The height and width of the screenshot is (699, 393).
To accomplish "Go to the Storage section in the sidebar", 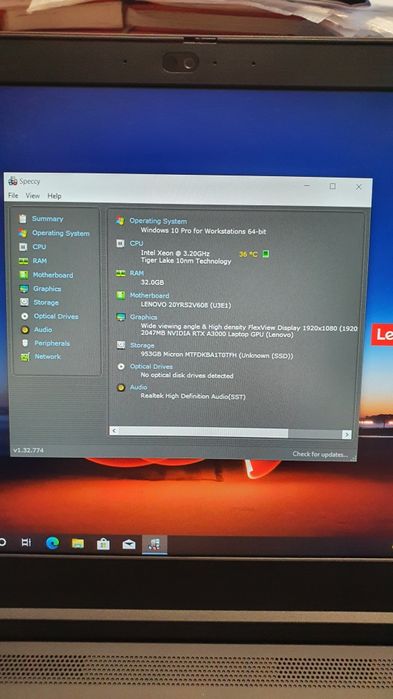I will (46, 302).
